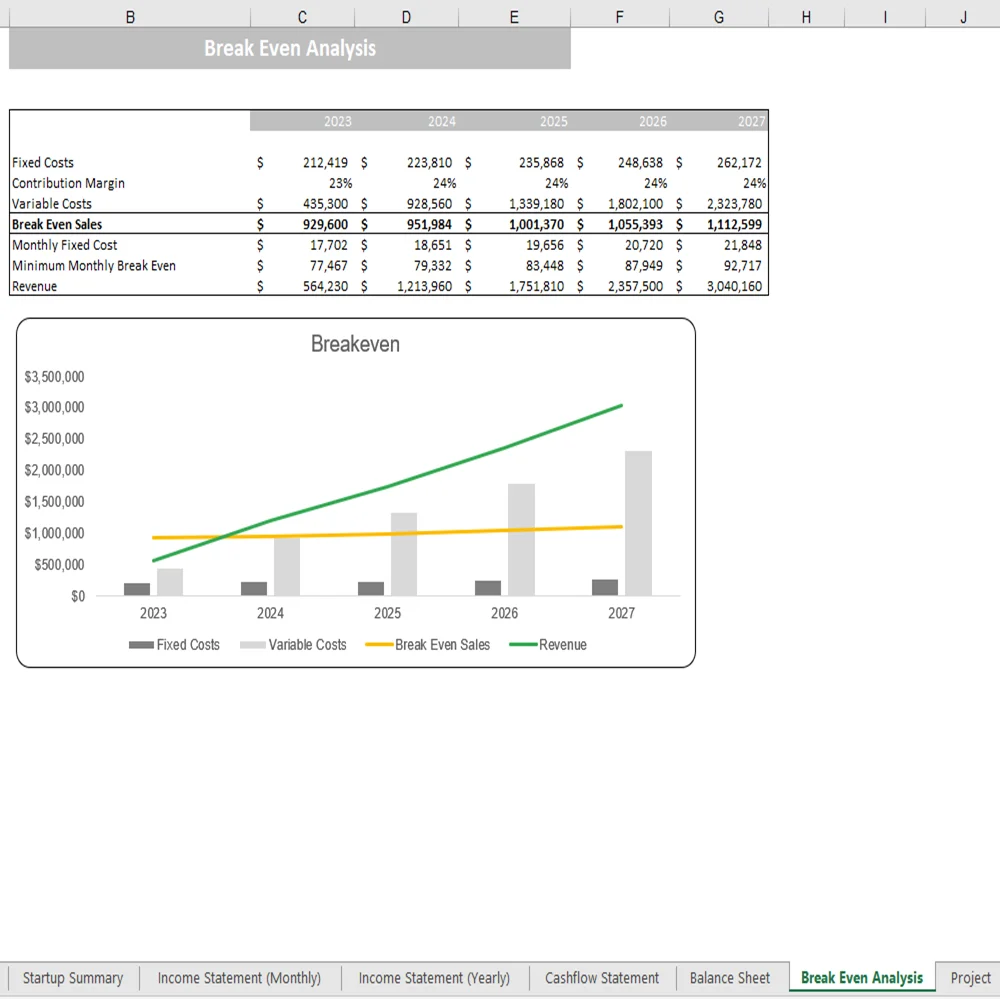The image size is (1000, 1000).
Task: Open the Balance Sheet tab
Action: [x=731, y=978]
